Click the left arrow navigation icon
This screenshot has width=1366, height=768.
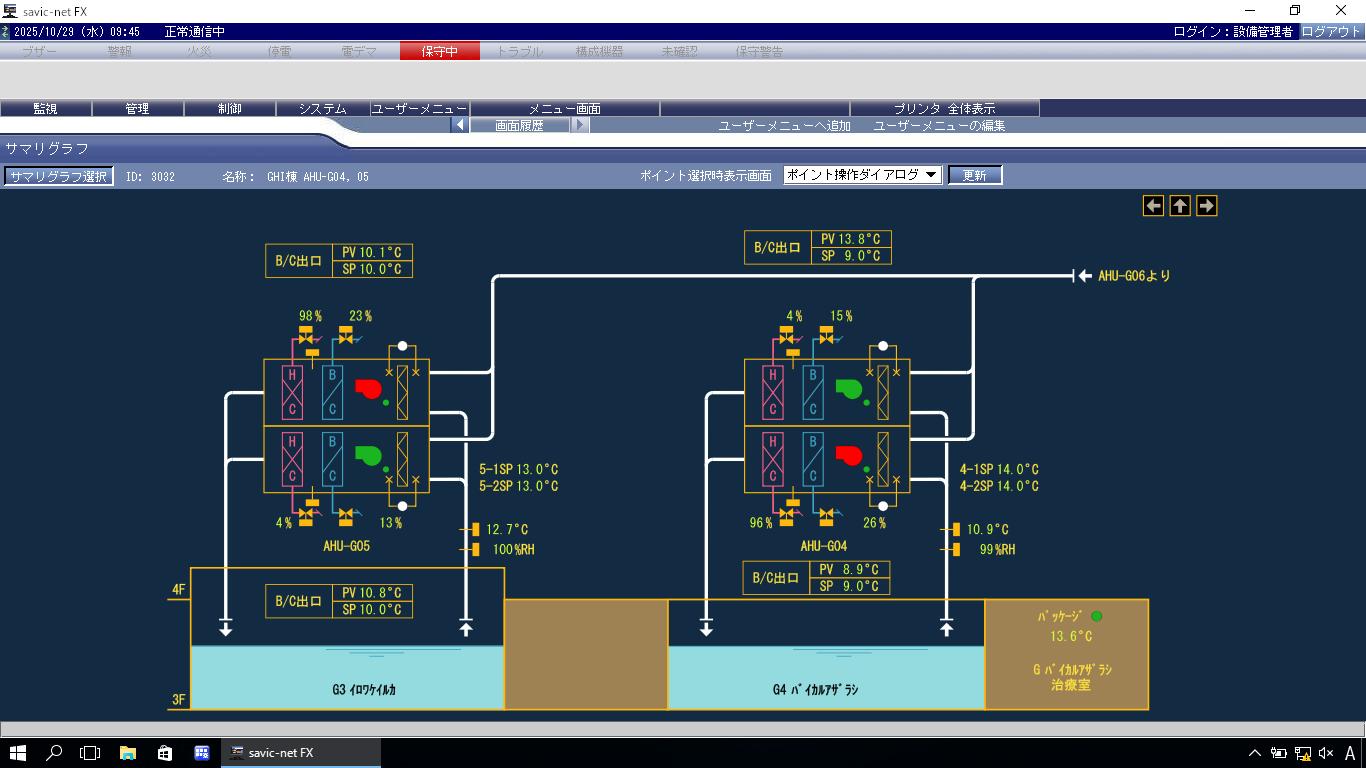1154,206
